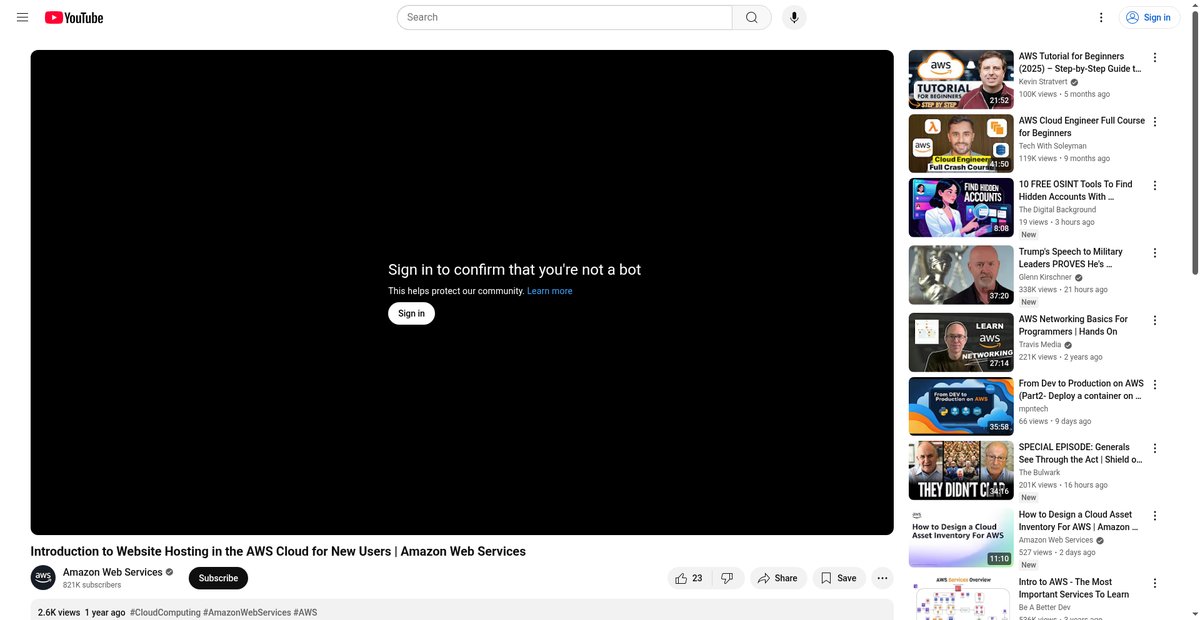This screenshot has height=620, width=1200.
Task: Click the #AWS hashtag
Action: pyautogui.click(x=305, y=612)
